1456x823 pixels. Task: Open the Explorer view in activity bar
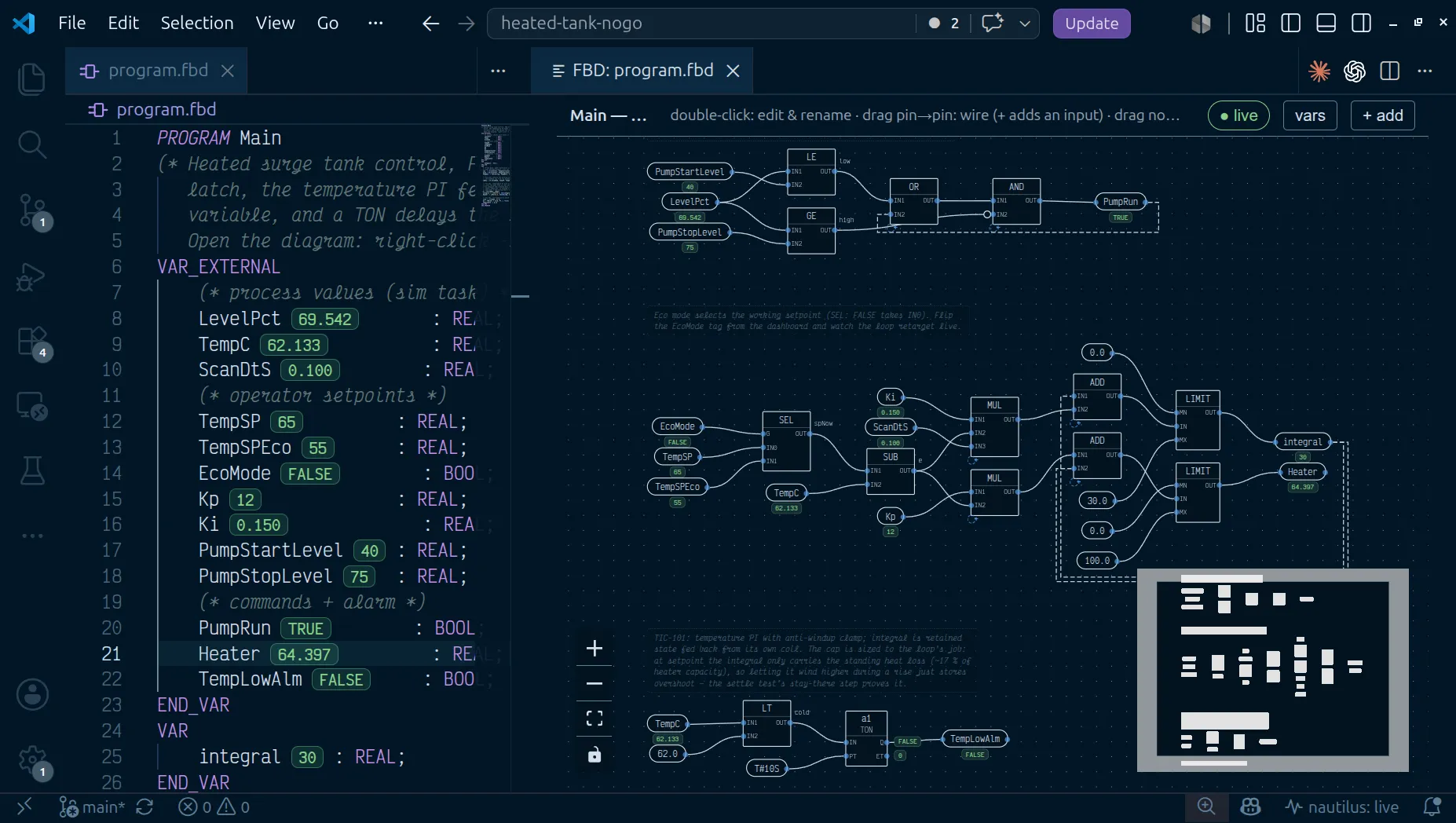tap(32, 79)
